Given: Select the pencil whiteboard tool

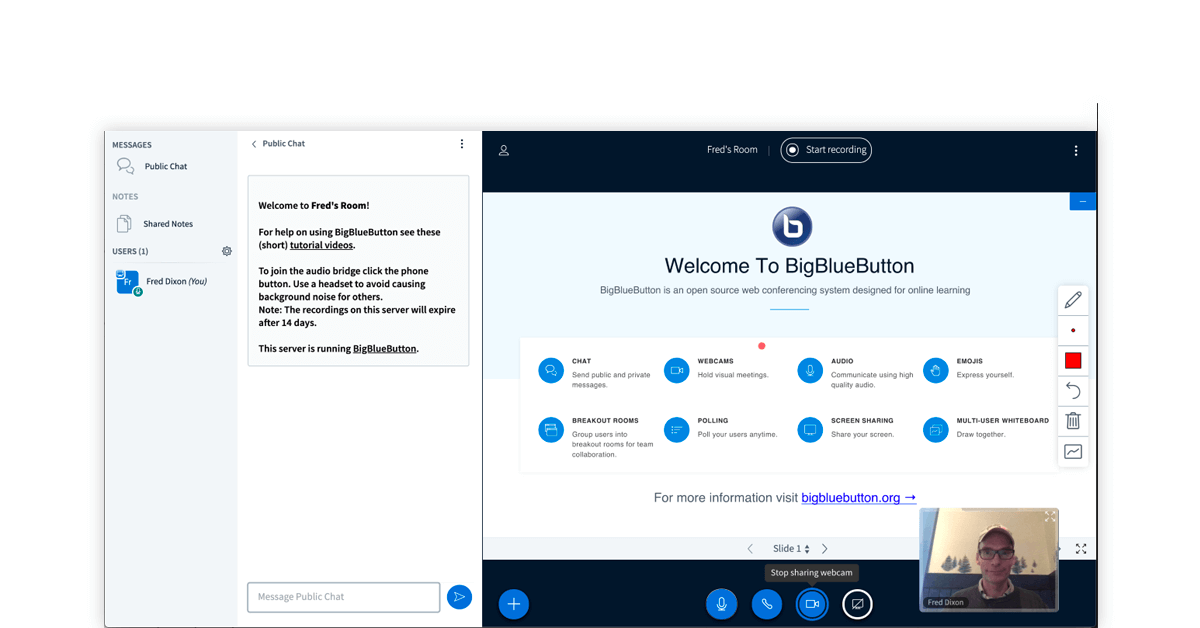Looking at the screenshot, I should click(1073, 300).
